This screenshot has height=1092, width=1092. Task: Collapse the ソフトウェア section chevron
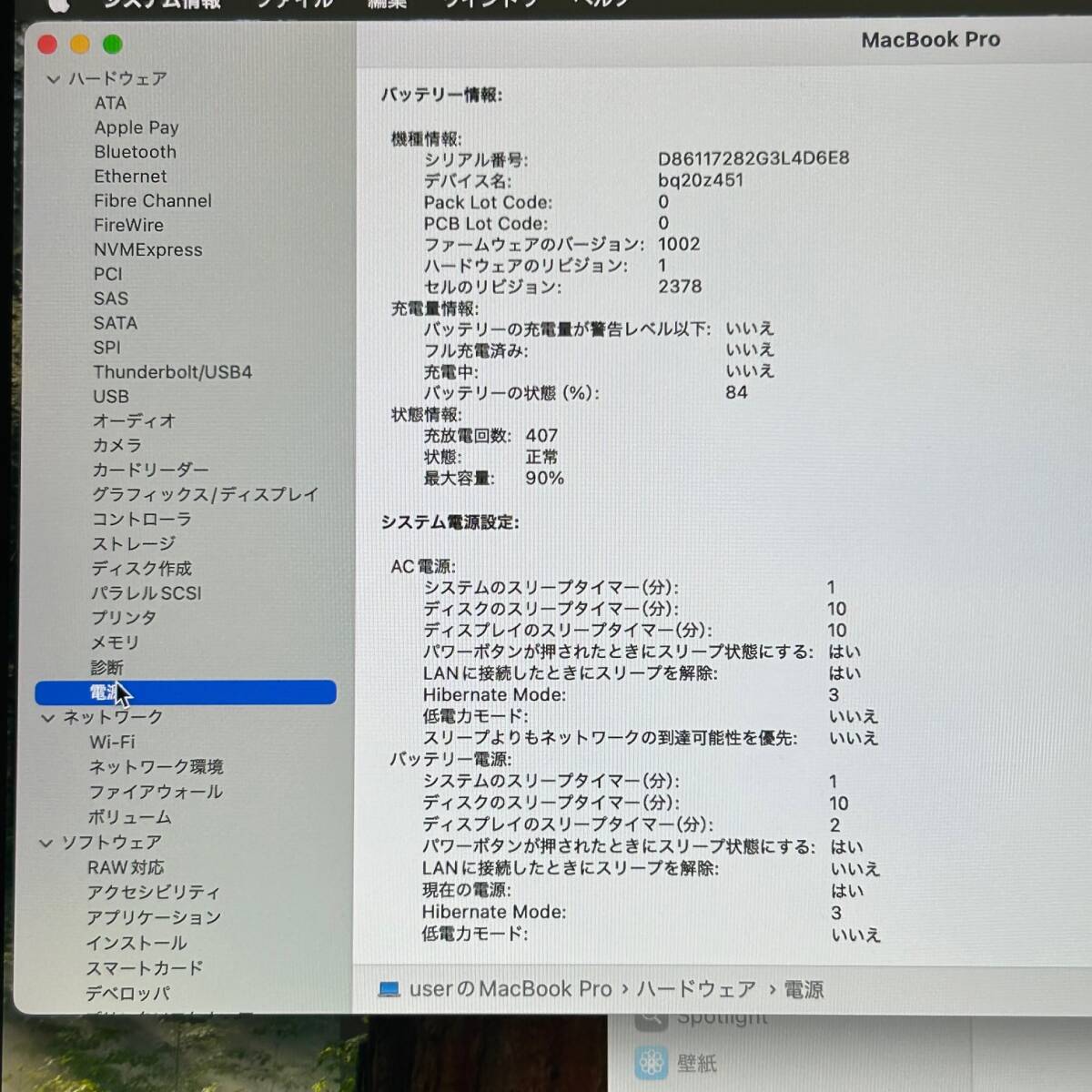click(x=47, y=843)
